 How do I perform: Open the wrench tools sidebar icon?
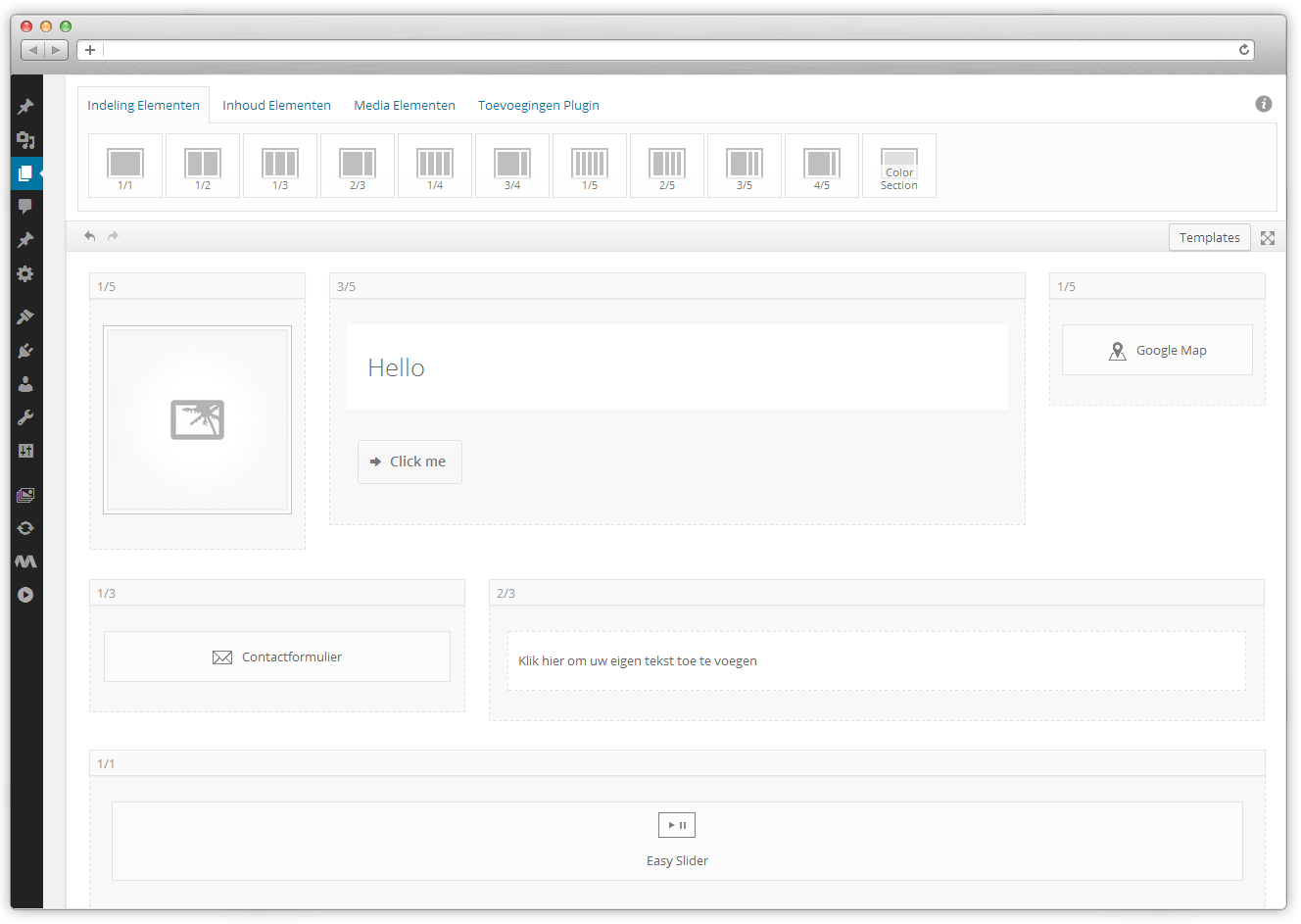coord(25,417)
